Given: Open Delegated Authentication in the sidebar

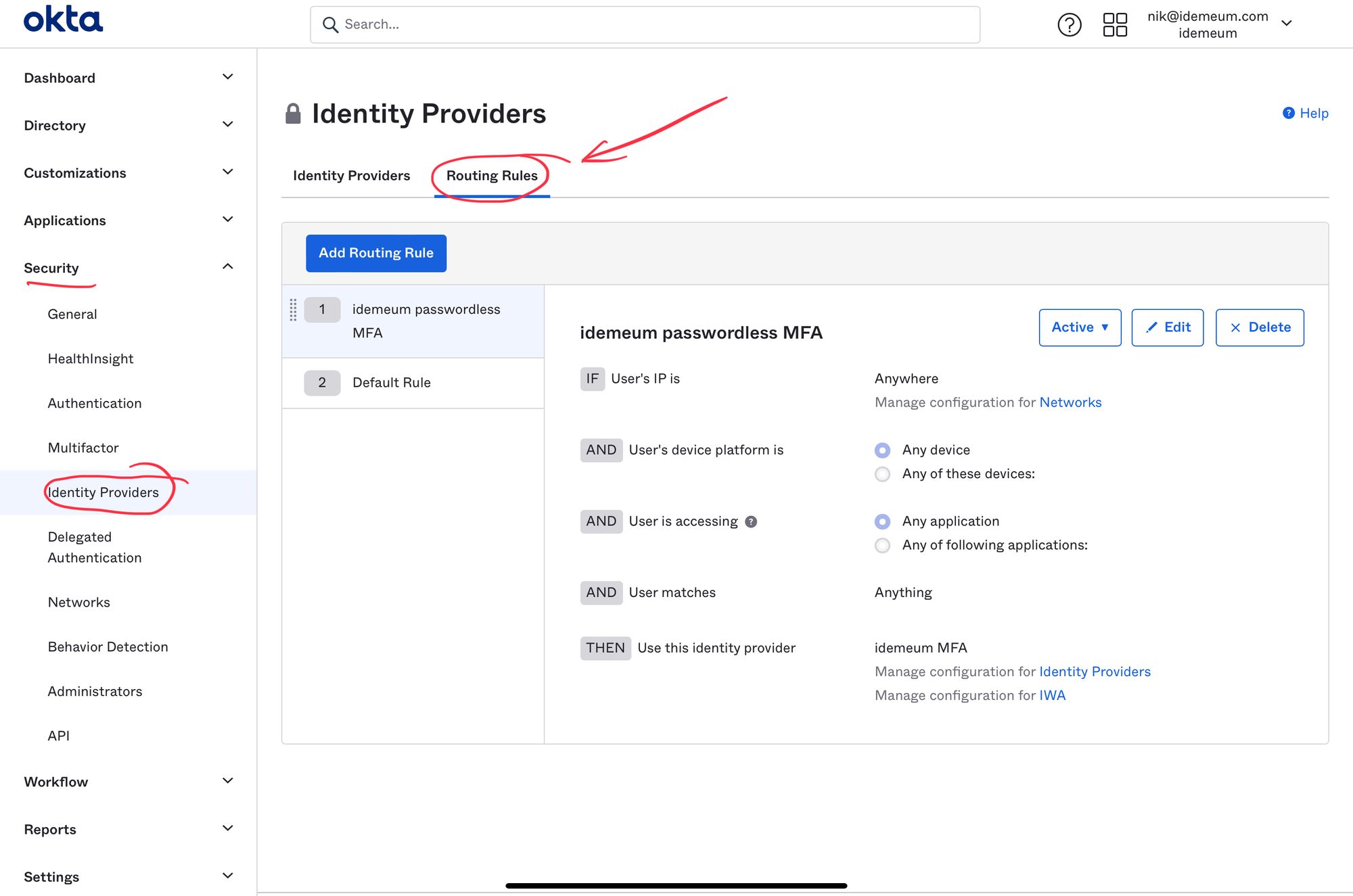Looking at the screenshot, I should (95, 547).
